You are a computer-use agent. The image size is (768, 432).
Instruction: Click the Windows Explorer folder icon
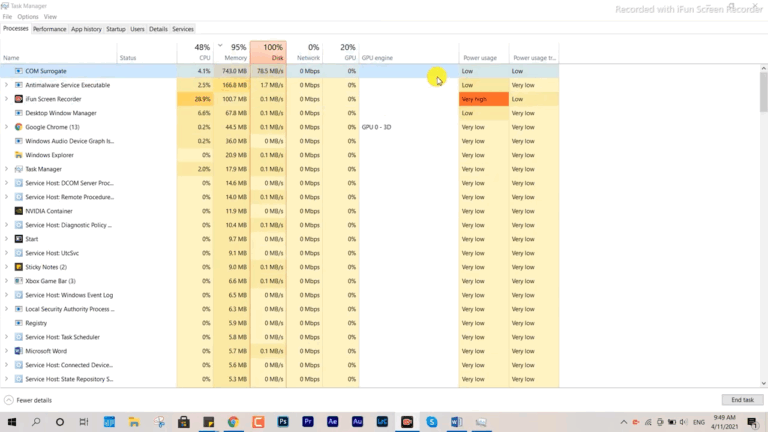pos(19,155)
